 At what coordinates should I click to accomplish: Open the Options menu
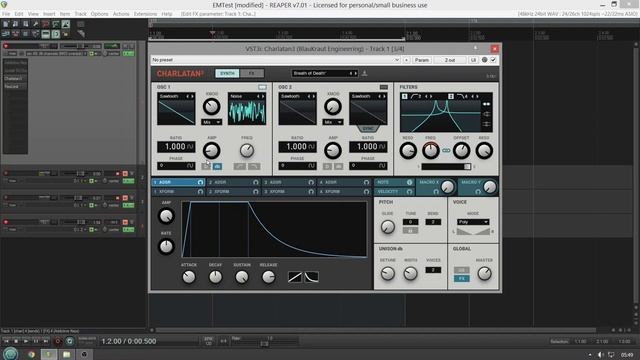pyautogui.click(x=99, y=14)
